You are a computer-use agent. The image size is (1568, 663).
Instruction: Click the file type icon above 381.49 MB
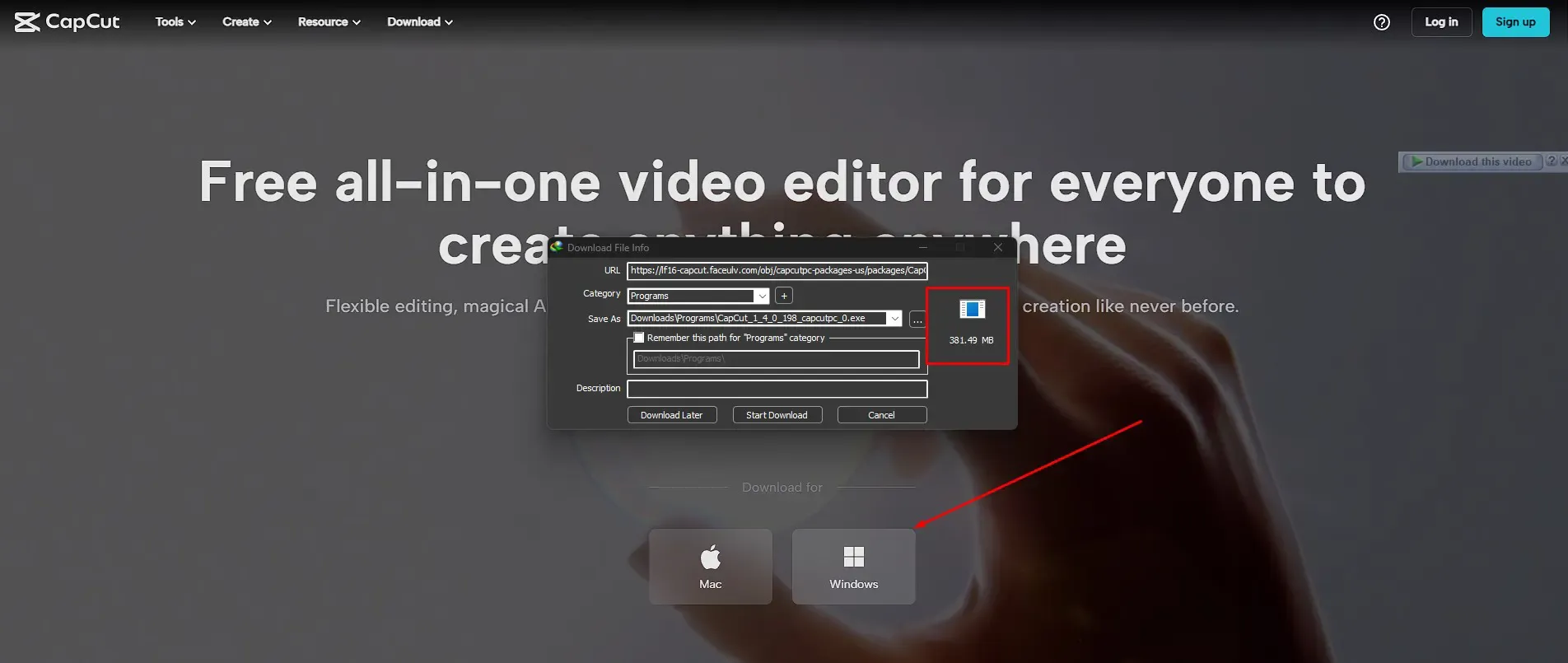tap(972, 309)
